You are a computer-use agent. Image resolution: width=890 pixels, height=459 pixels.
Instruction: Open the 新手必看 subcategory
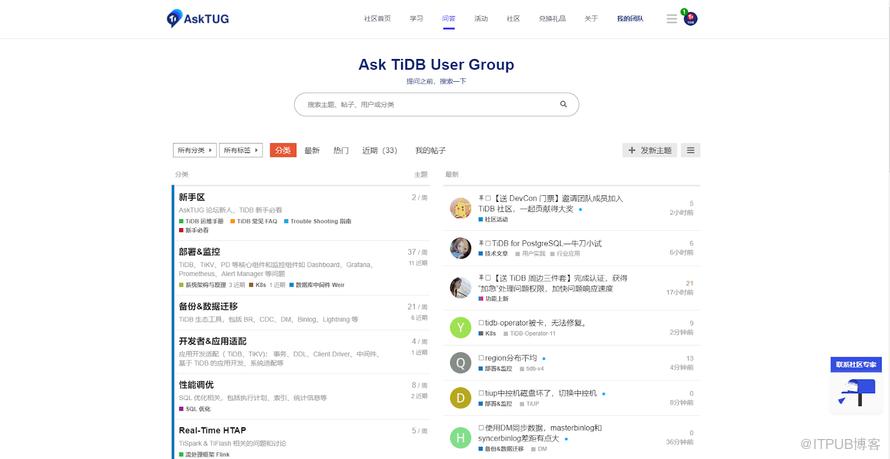tap(194, 230)
